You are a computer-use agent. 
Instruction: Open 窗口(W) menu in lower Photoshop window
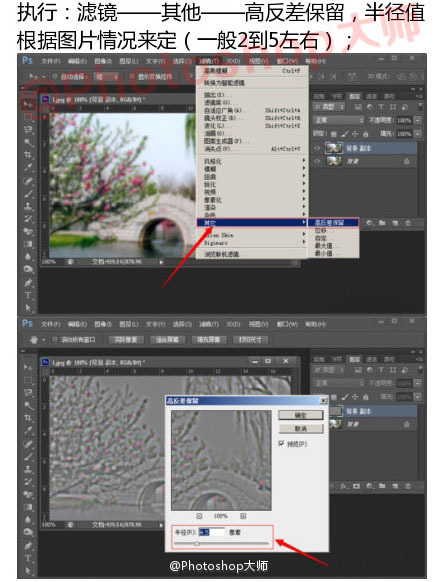287,324
